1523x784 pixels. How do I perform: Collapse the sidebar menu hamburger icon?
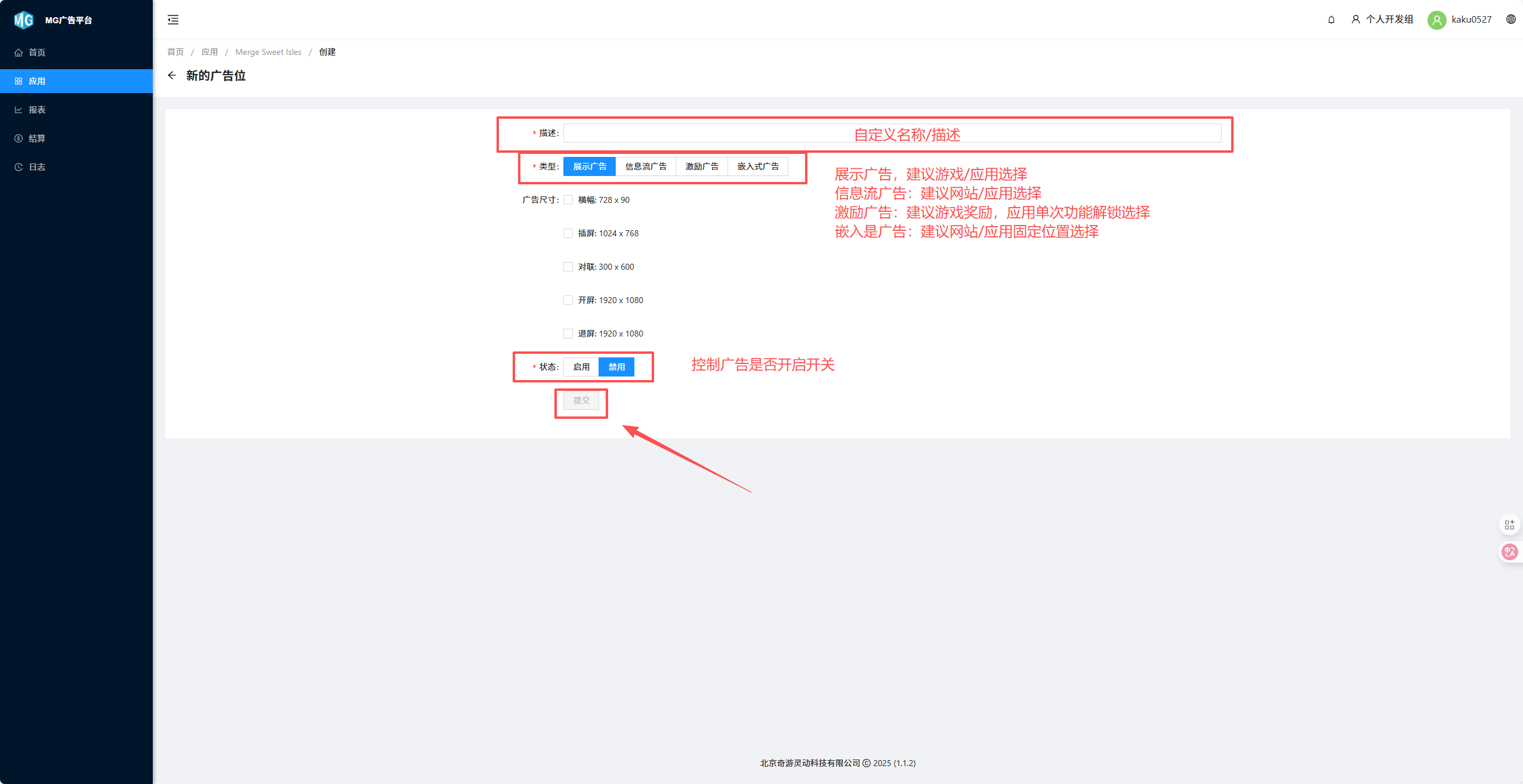coord(173,20)
